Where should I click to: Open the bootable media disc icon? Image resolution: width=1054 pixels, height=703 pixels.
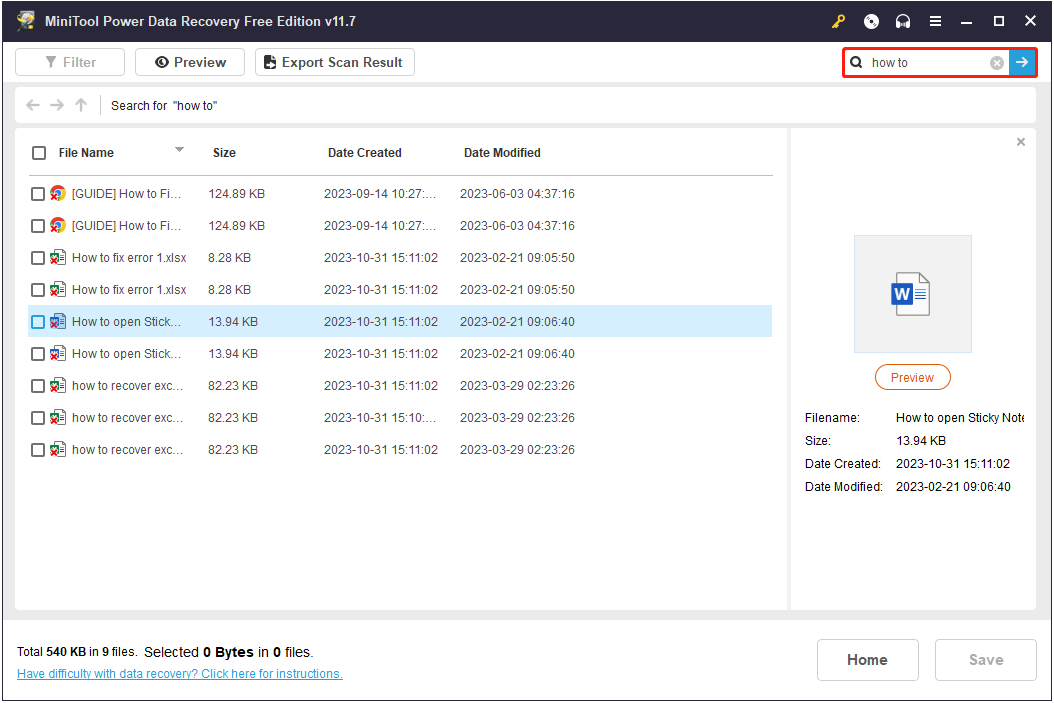pos(871,21)
